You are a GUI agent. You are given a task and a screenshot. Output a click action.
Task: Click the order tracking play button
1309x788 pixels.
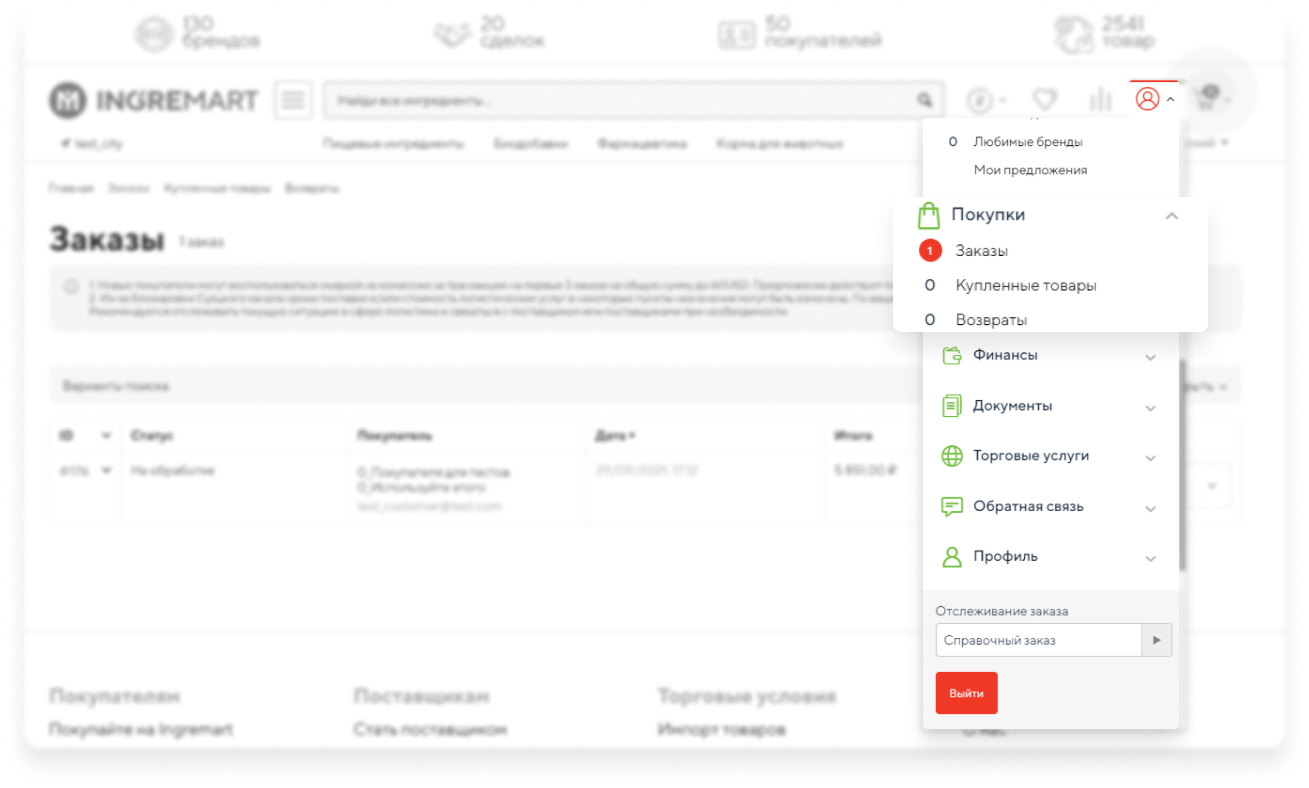pos(1157,640)
